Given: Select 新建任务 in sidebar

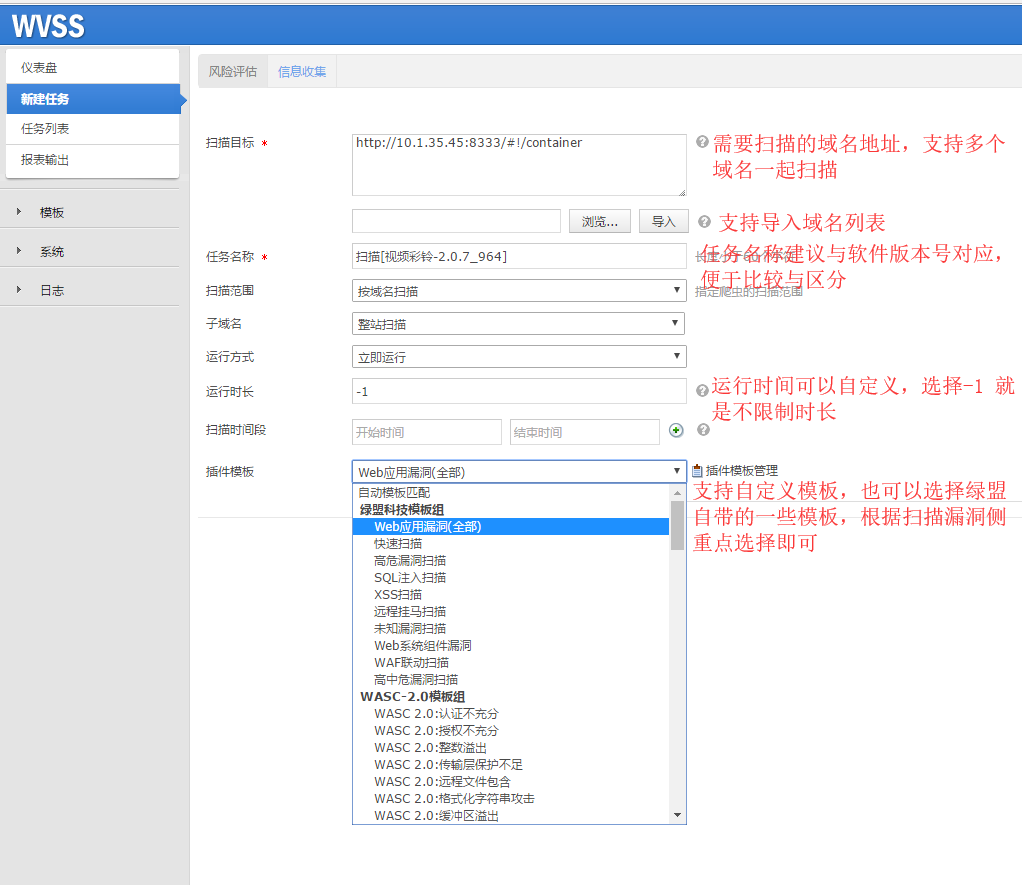Looking at the screenshot, I should [x=93, y=99].
